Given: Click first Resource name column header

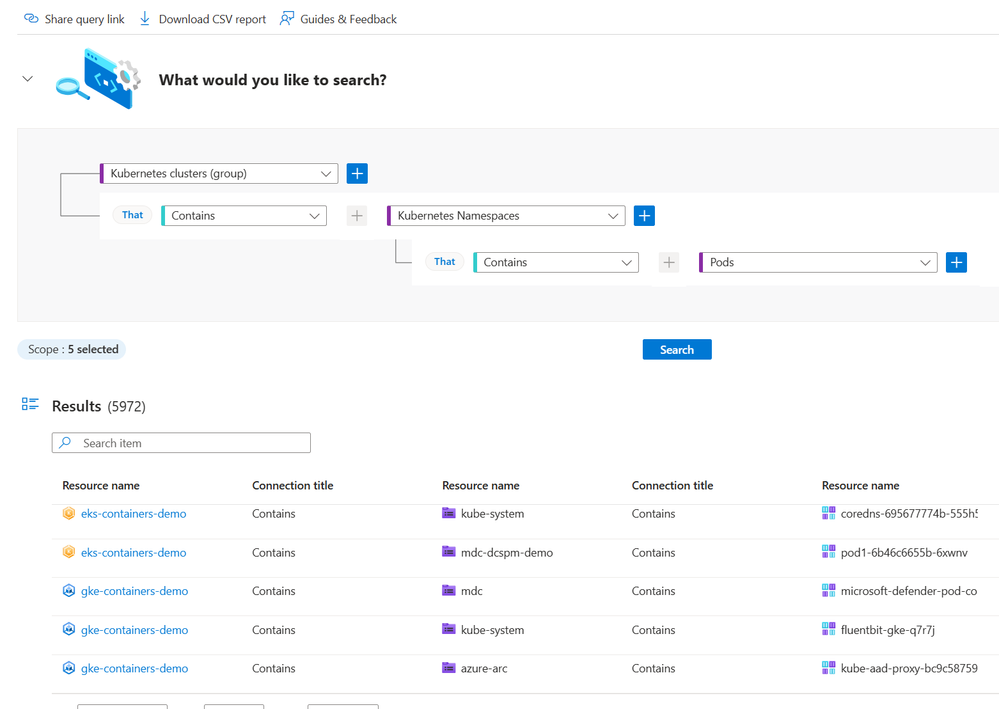Looking at the screenshot, I should [101, 485].
